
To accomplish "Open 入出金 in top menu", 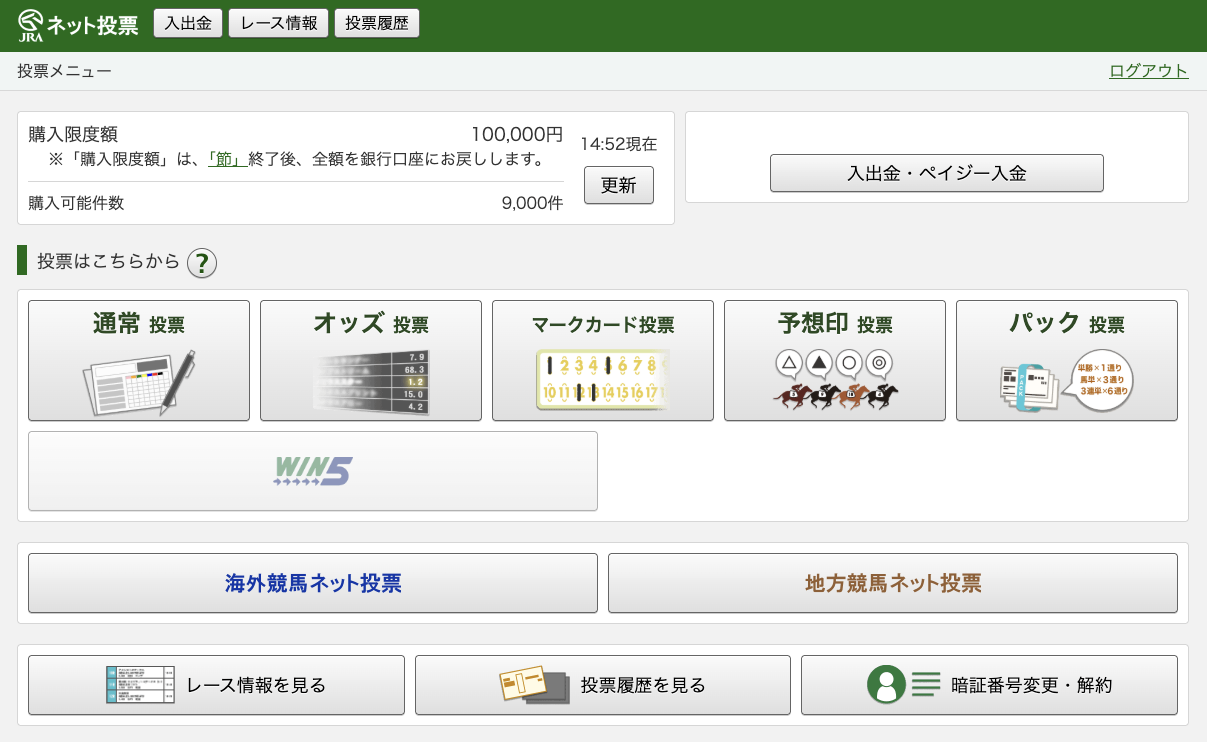I will pyautogui.click(x=188, y=23).
